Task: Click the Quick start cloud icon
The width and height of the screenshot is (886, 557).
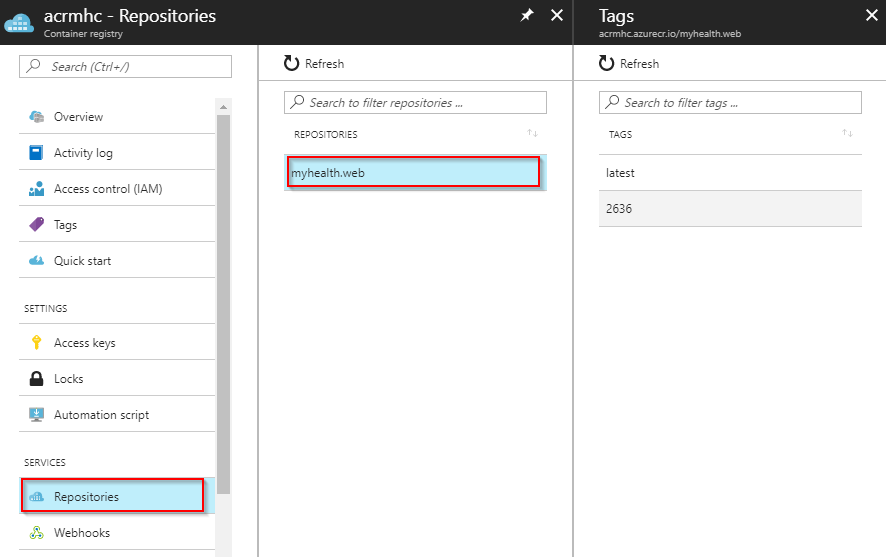Action: pos(37,260)
